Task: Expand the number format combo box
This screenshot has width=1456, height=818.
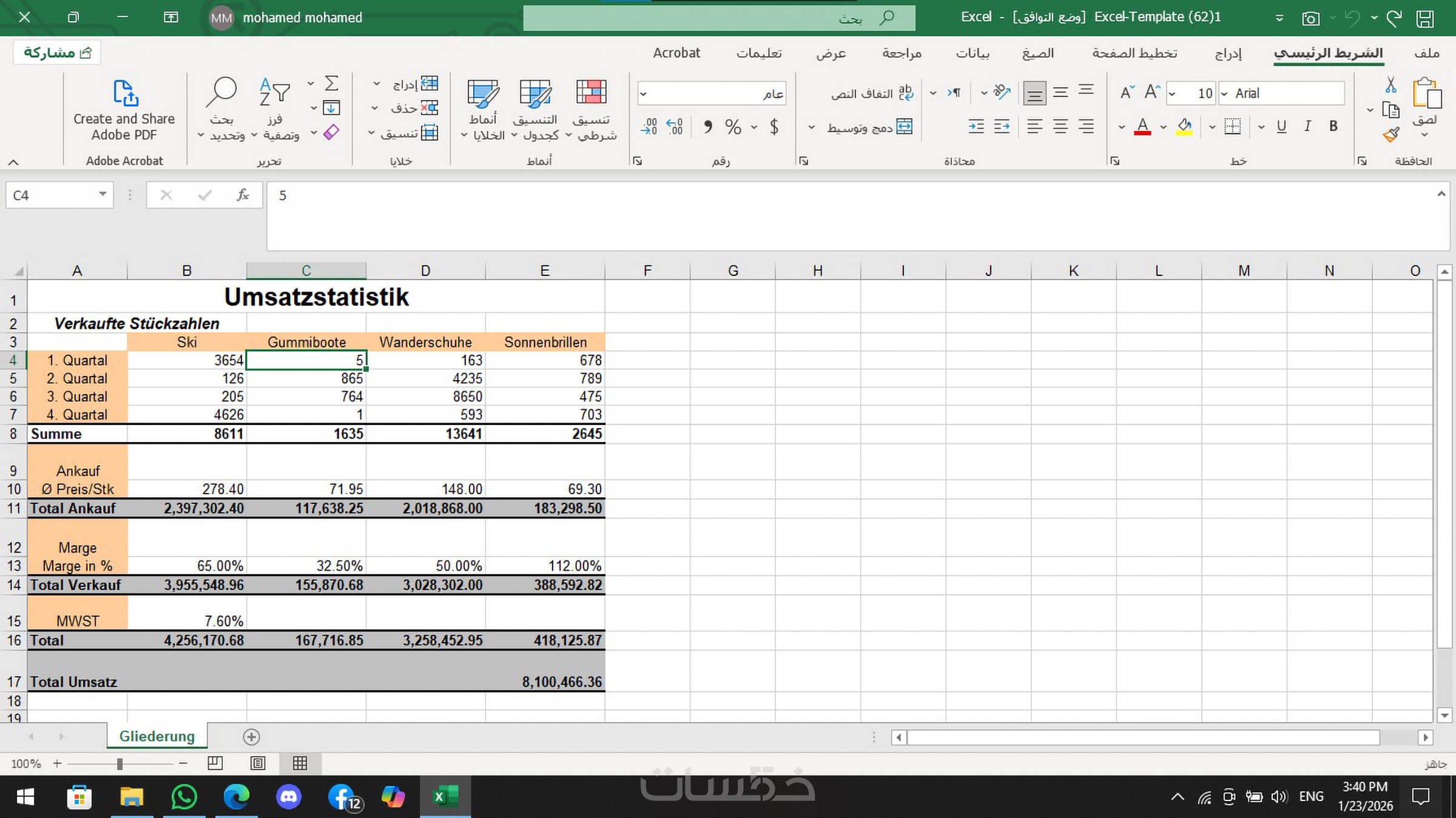Action: 644,94
